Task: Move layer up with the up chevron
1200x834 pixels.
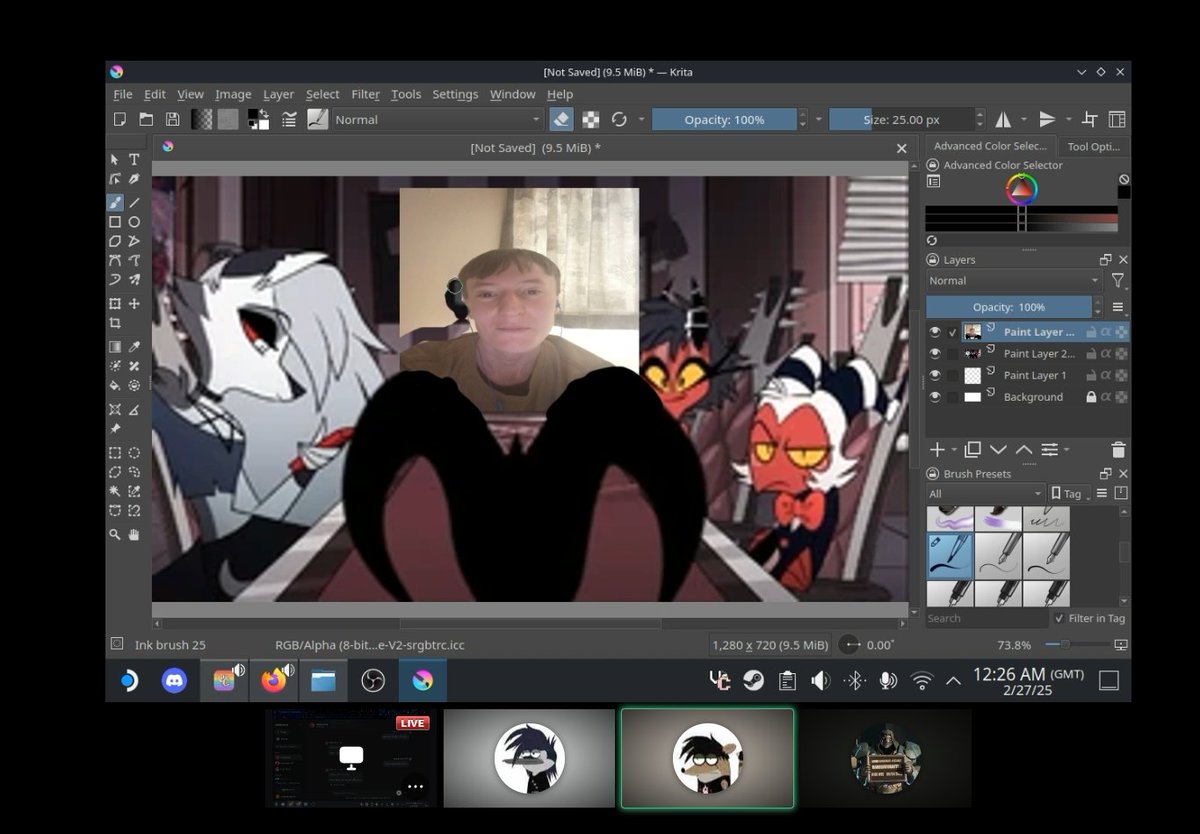Action: coord(1024,450)
